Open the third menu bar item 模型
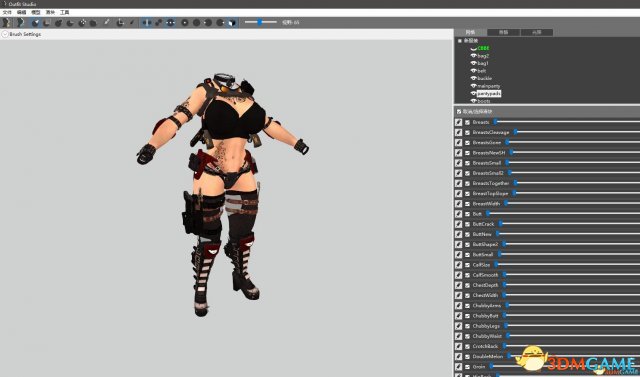640x377 pixels. coord(36,13)
